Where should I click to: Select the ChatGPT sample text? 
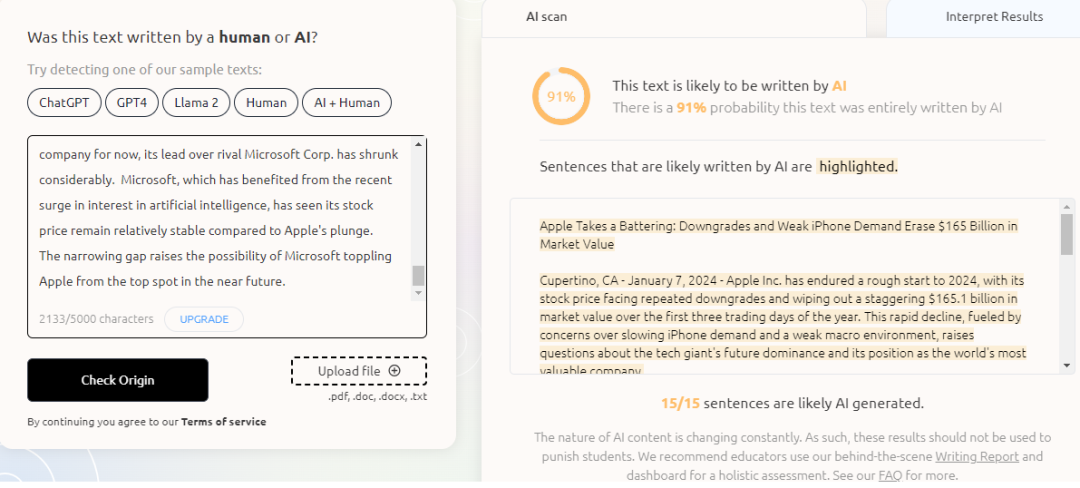64,102
